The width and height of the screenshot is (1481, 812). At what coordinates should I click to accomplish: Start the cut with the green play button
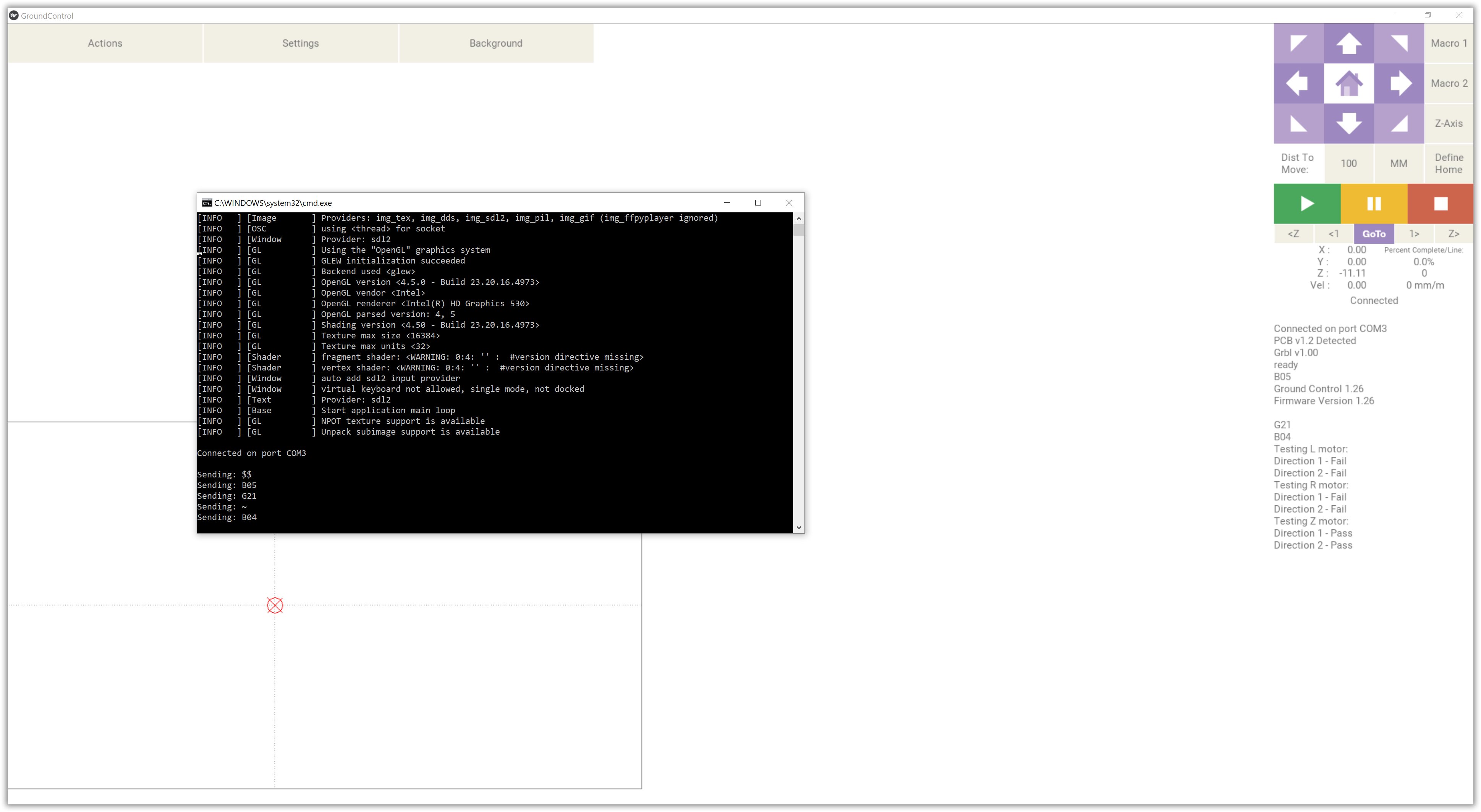tap(1306, 204)
